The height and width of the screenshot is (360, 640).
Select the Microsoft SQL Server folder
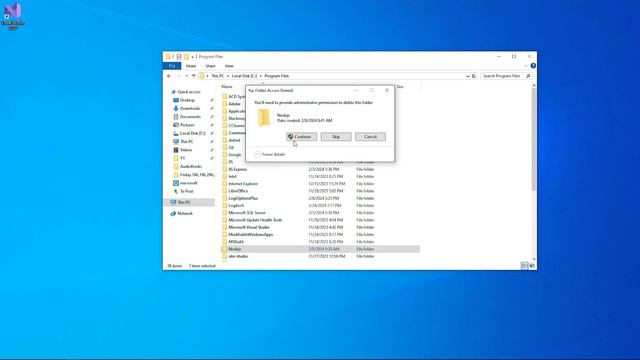coord(247,213)
